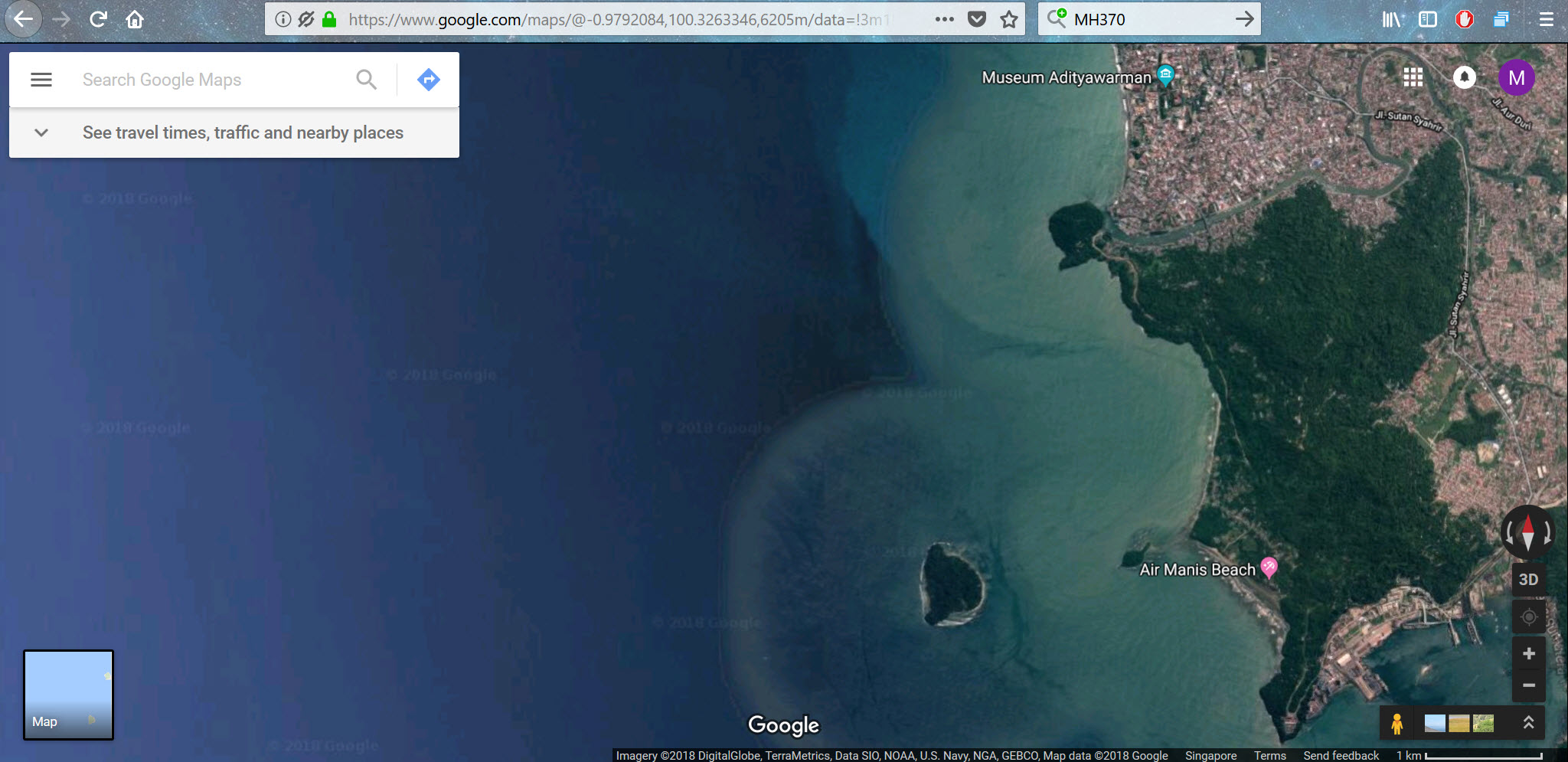Reset the compass to north
The image size is (1568, 762).
1528,532
